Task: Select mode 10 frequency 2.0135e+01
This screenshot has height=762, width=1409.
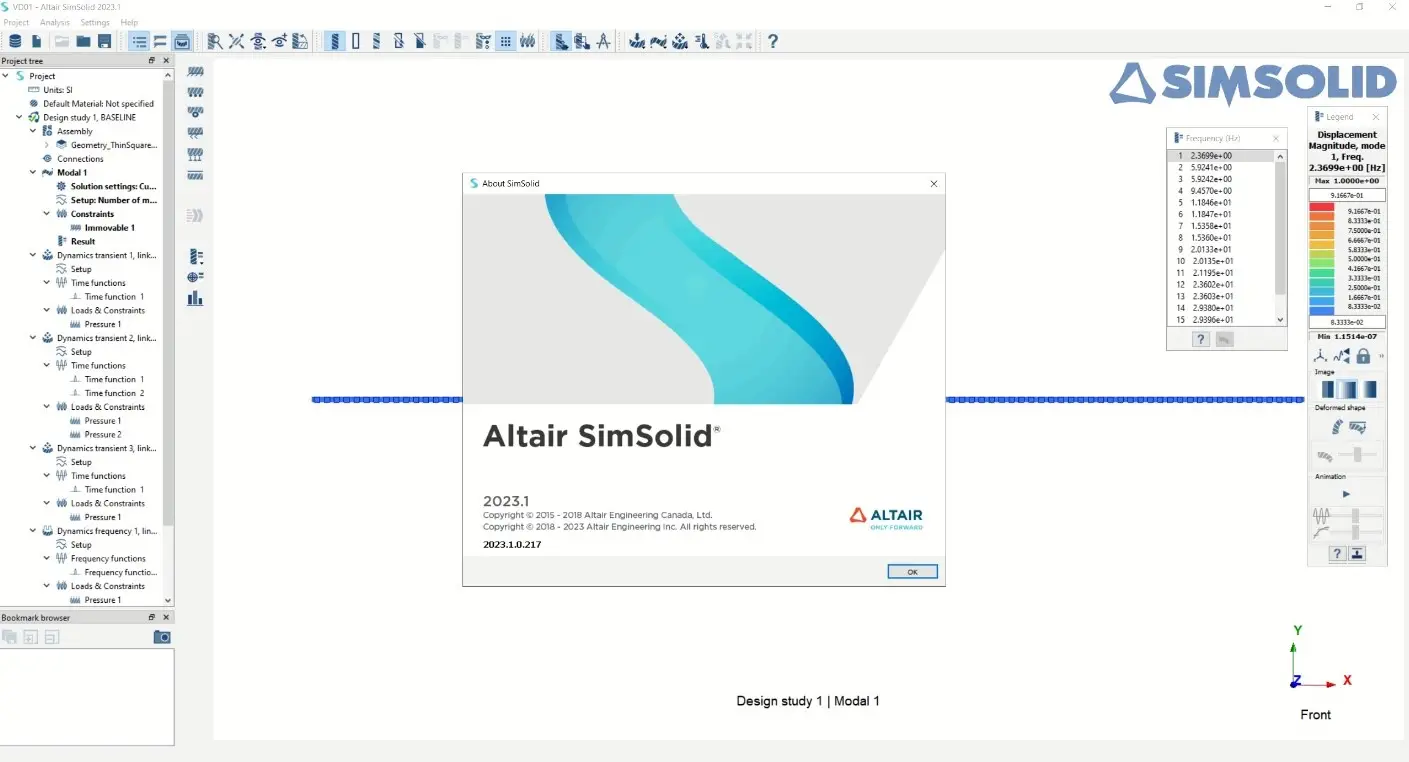Action: click(1221, 261)
